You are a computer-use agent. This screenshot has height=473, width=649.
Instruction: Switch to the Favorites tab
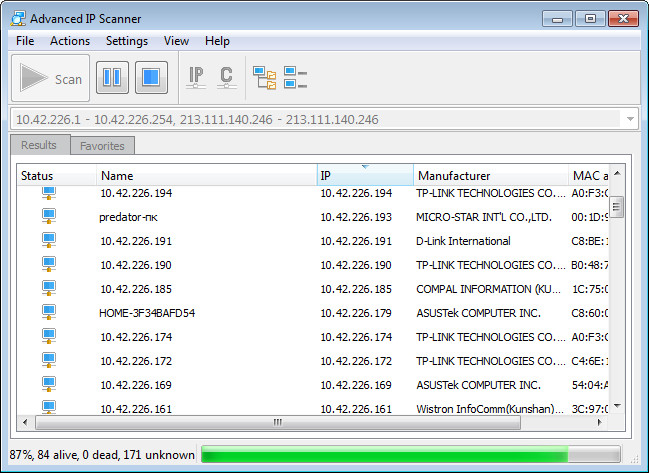pyautogui.click(x=102, y=146)
